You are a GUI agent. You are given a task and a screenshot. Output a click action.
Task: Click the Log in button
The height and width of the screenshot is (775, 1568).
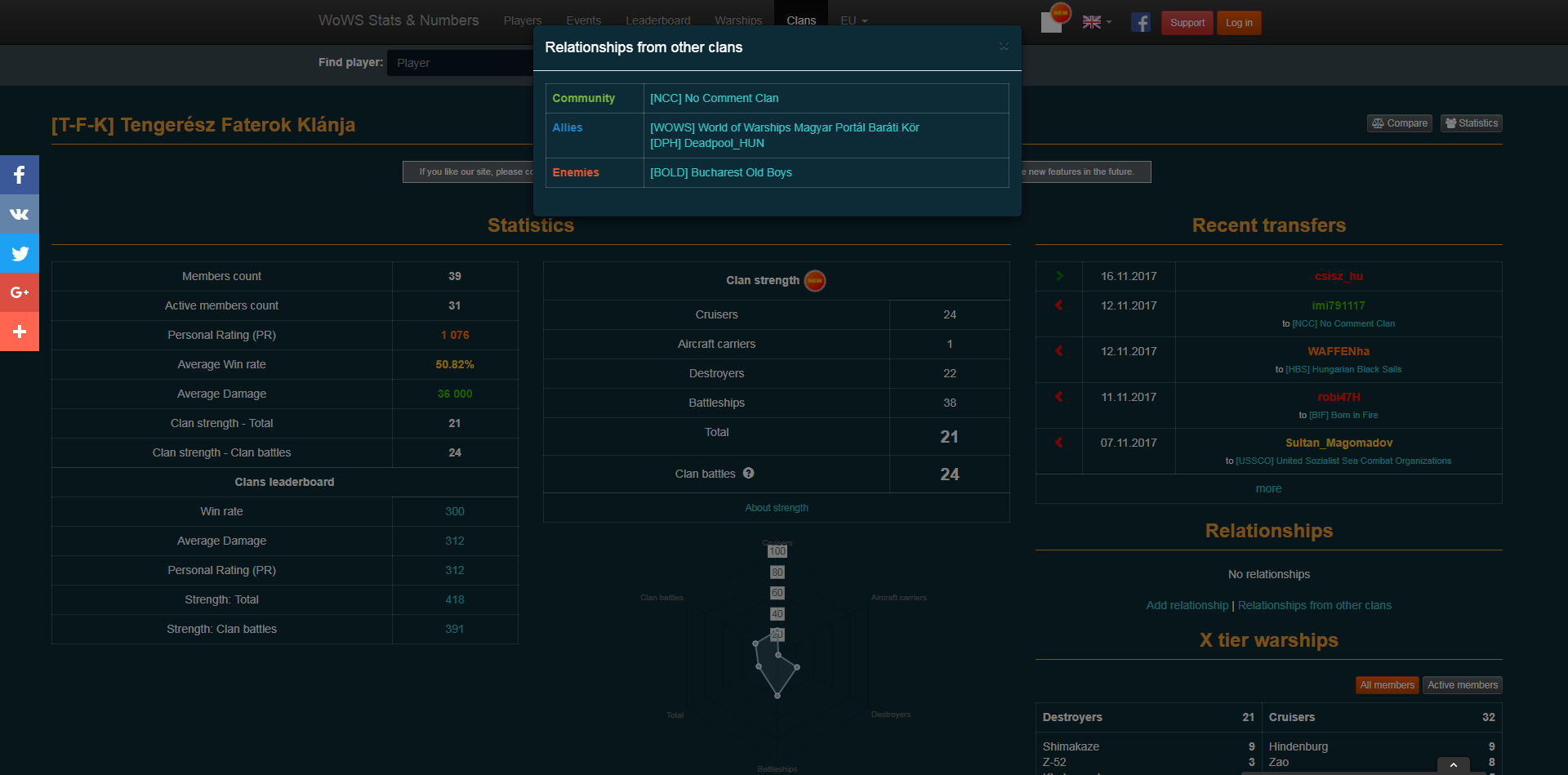coord(1239,23)
